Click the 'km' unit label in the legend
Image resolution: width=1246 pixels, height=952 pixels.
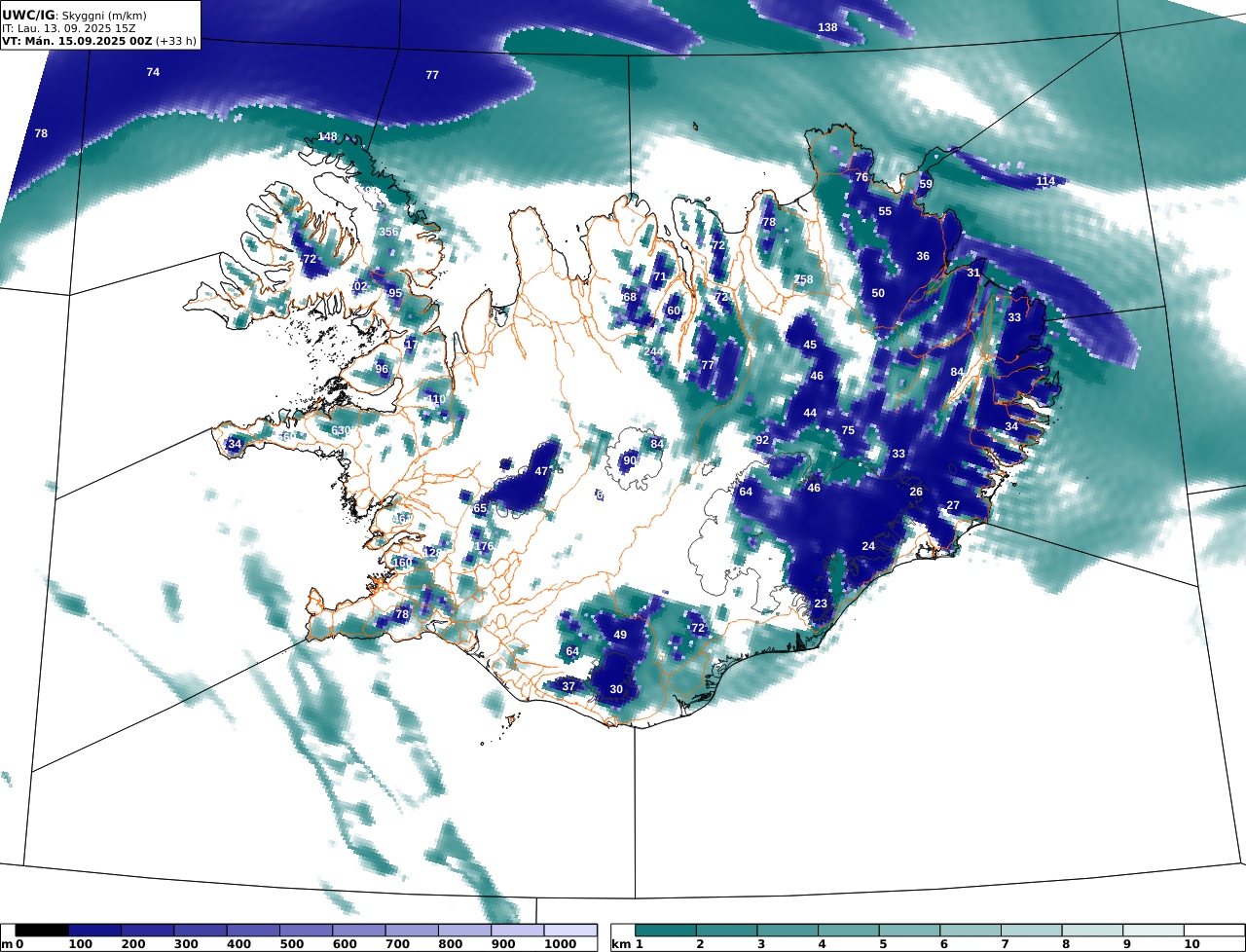[x=620, y=944]
